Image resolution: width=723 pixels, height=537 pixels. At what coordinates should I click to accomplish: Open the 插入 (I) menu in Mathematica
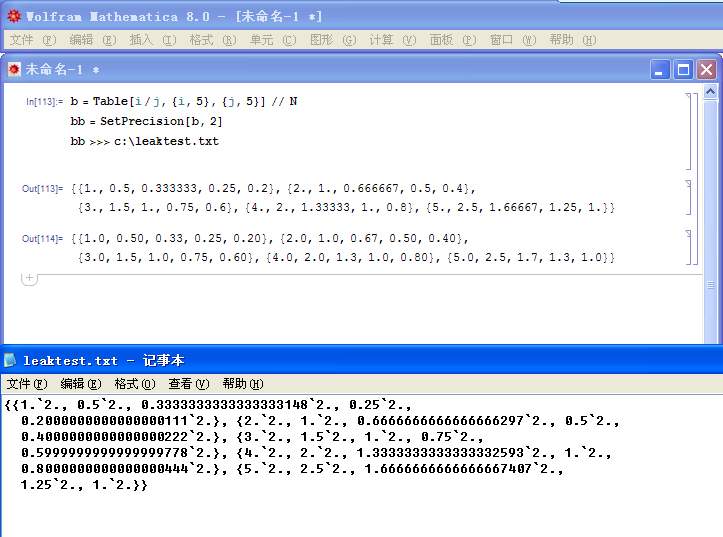(153, 40)
